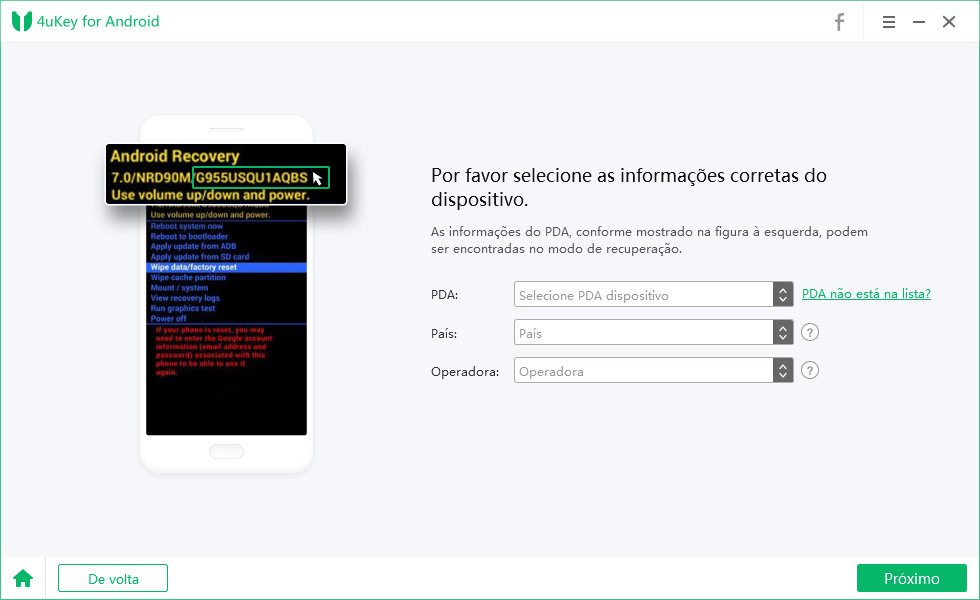Click the 'Por favor selecione as informações' heading
Image resolution: width=980 pixels, height=600 pixels.
tap(629, 187)
